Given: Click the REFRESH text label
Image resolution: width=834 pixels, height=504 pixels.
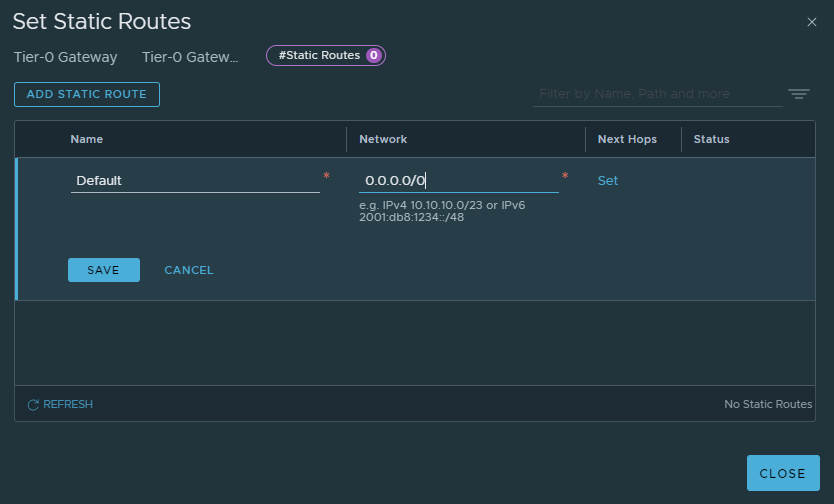Looking at the screenshot, I should [x=68, y=405].
